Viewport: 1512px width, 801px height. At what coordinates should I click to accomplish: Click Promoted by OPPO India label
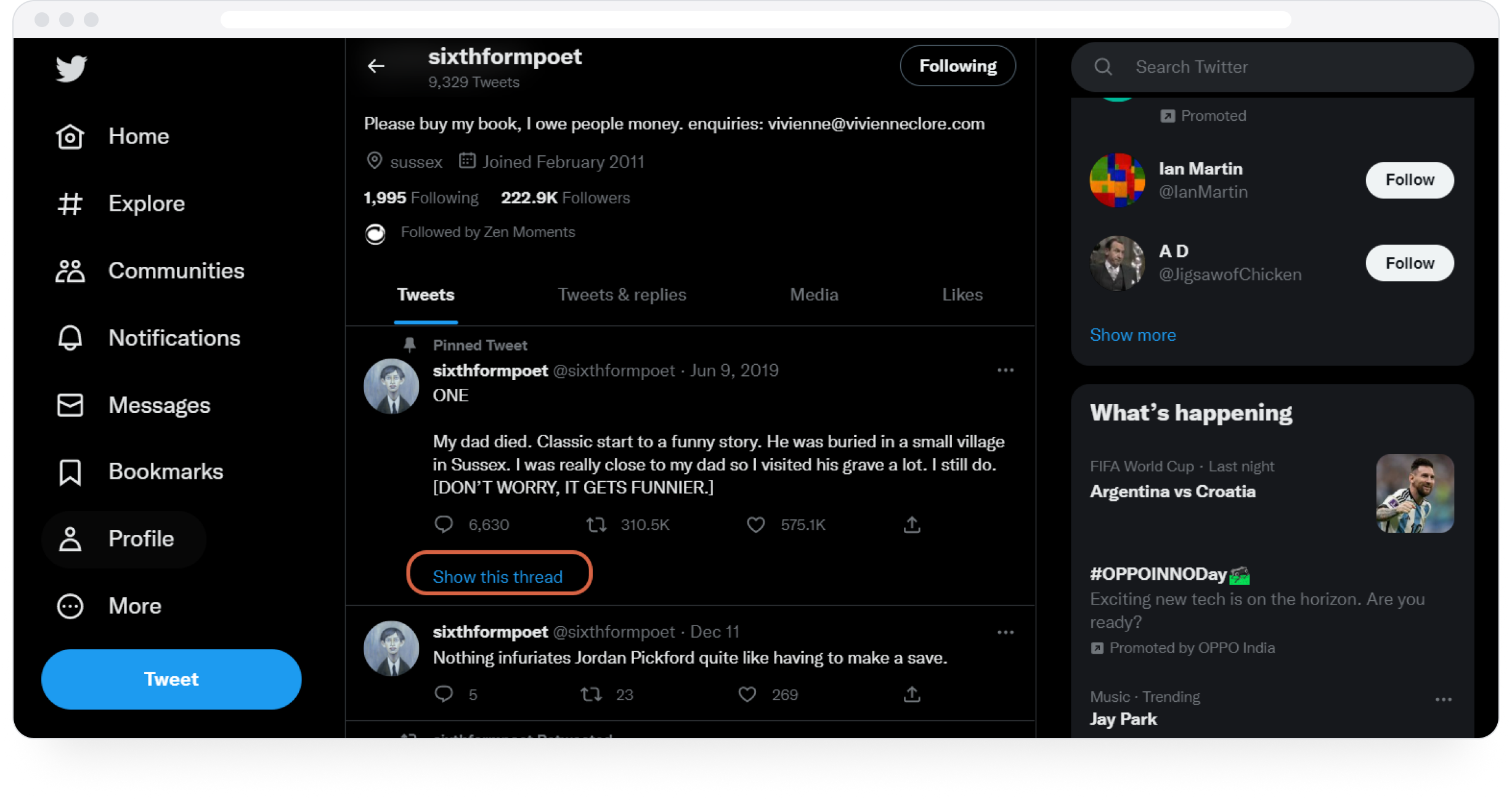click(1192, 648)
